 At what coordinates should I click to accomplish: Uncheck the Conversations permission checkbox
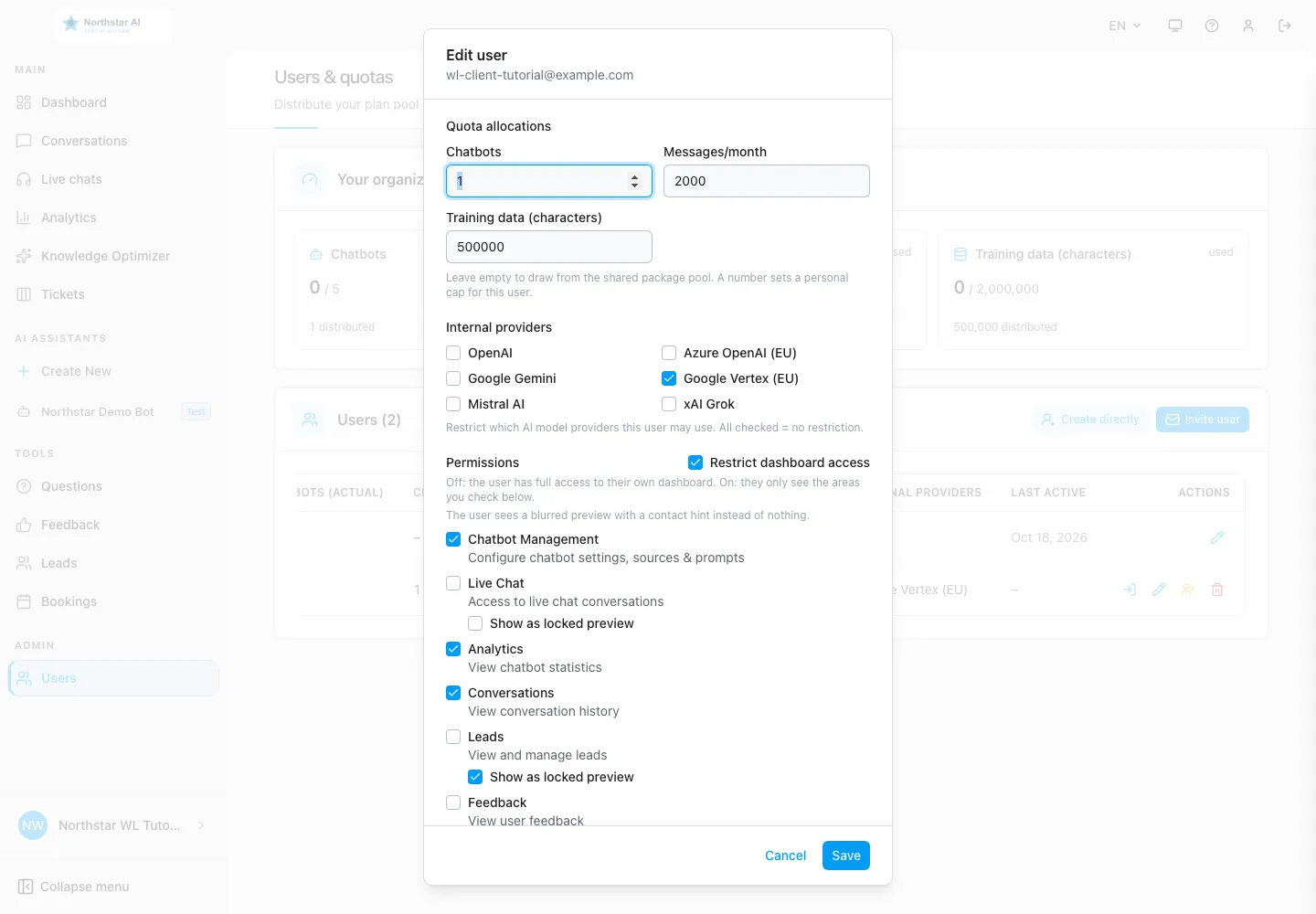pos(453,693)
